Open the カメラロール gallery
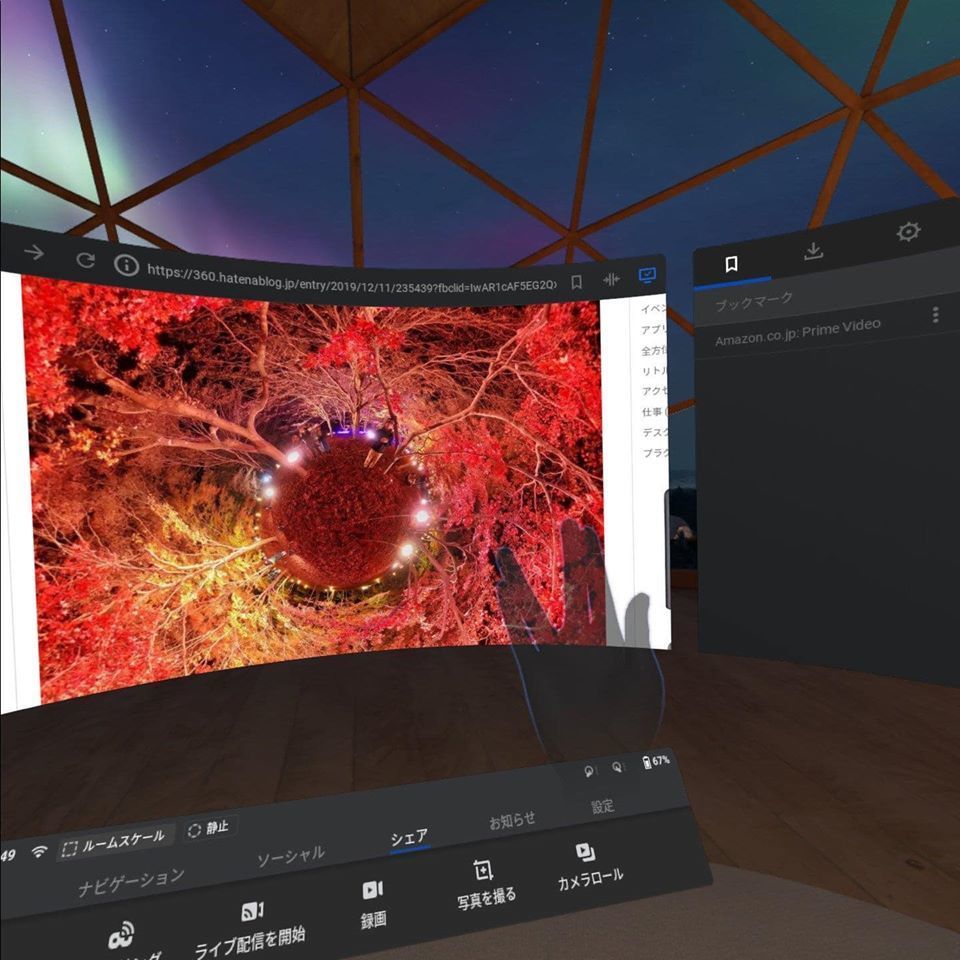 [x=590, y=866]
